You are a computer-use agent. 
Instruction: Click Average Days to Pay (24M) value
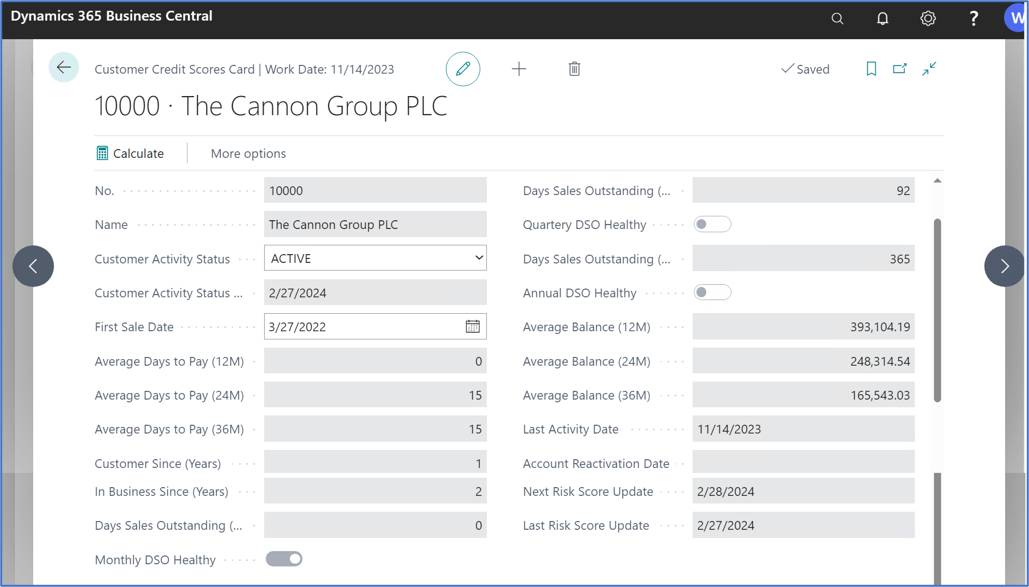pos(375,395)
